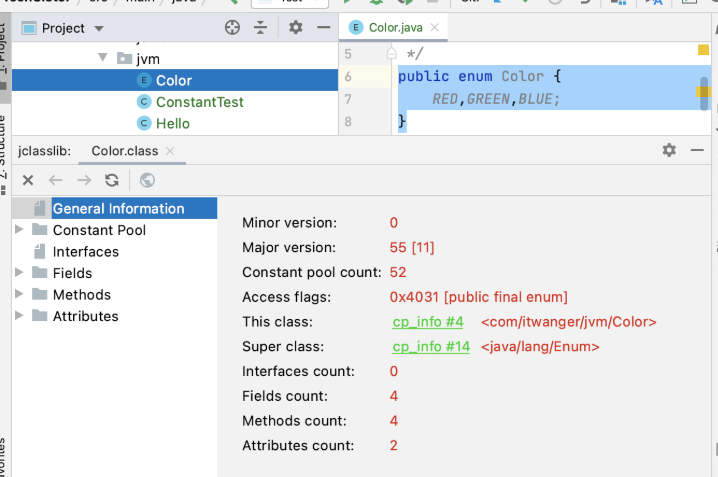Expand the Constant Pool node

[19, 229]
